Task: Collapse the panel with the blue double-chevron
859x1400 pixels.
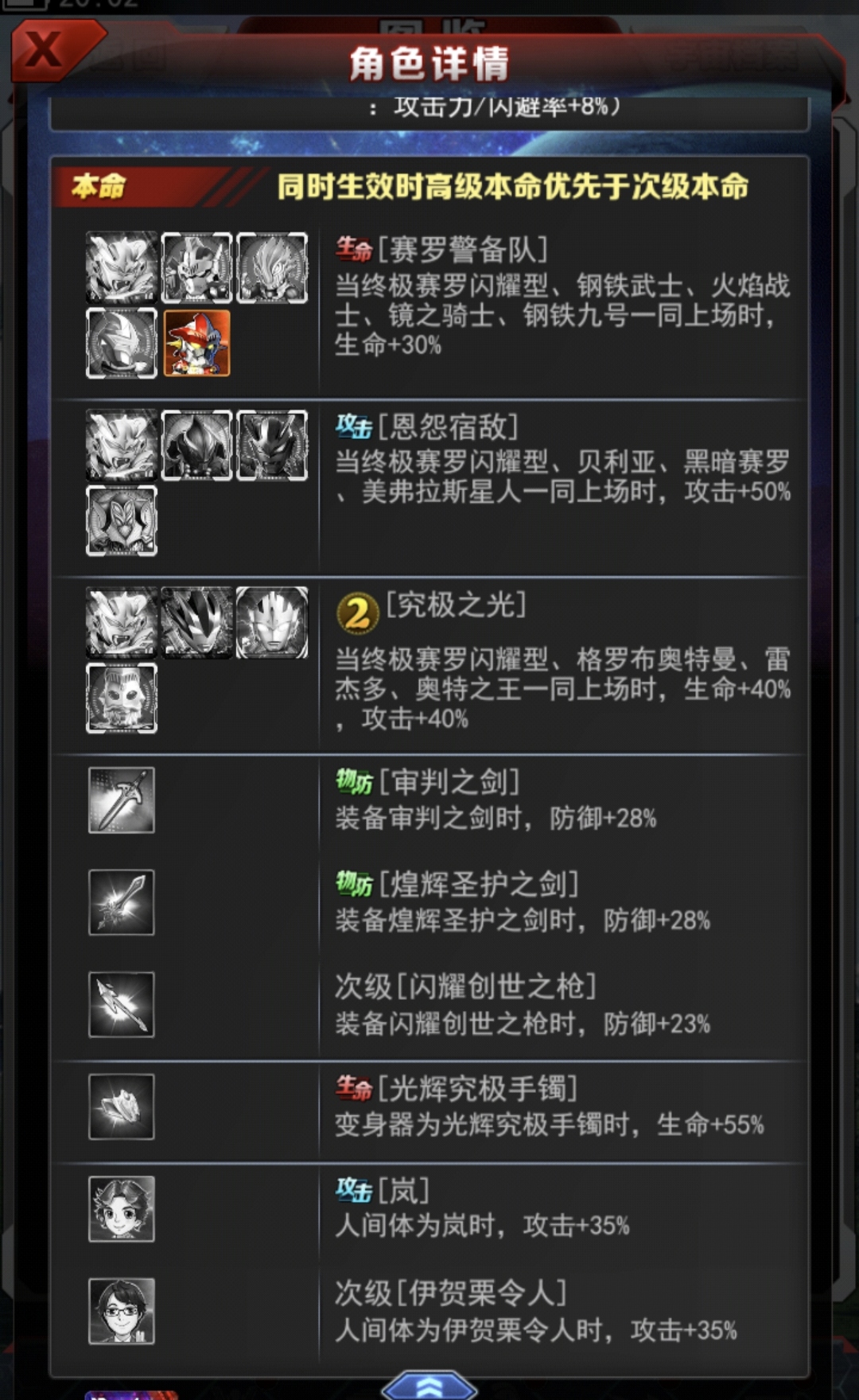Action: click(429, 1385)
